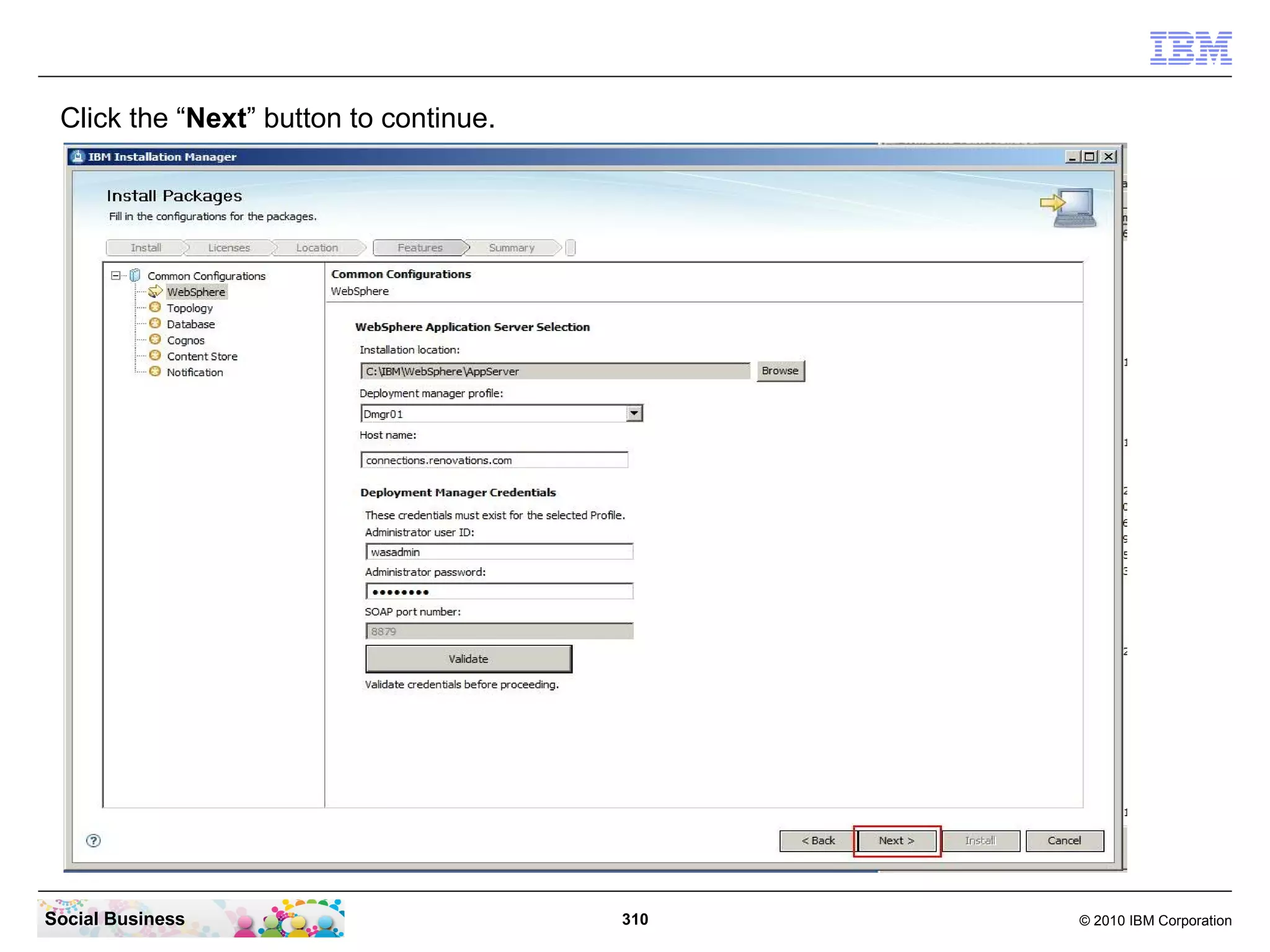This screenshot has height=952, width=1270.
Task: Click the Notification status icon
Action: coord(155,372)
